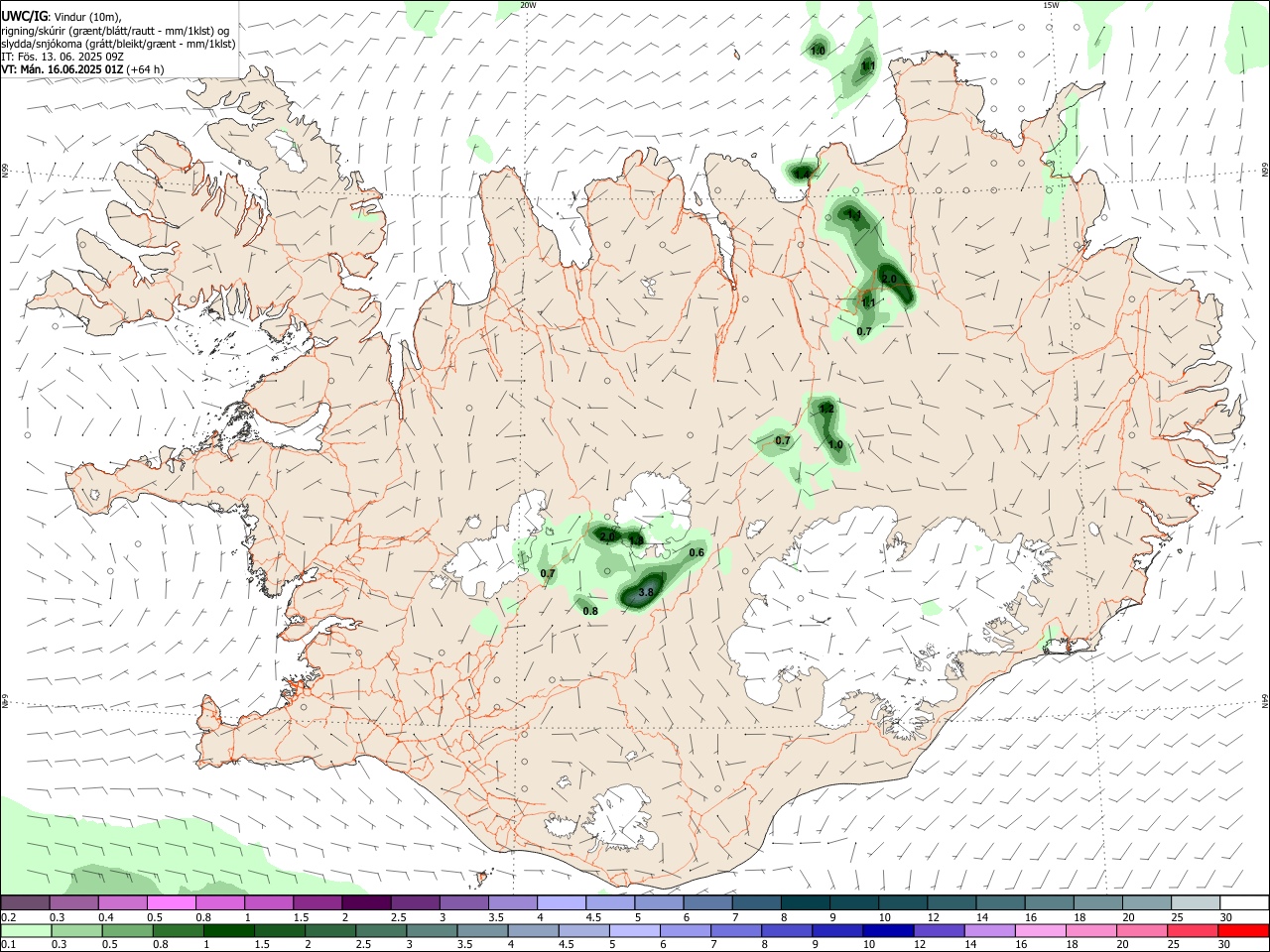Viewport: 1270px width, 952px height.
Task: Pick the lower legend green 0.5 swatch
Action: (x=128, y=930)
